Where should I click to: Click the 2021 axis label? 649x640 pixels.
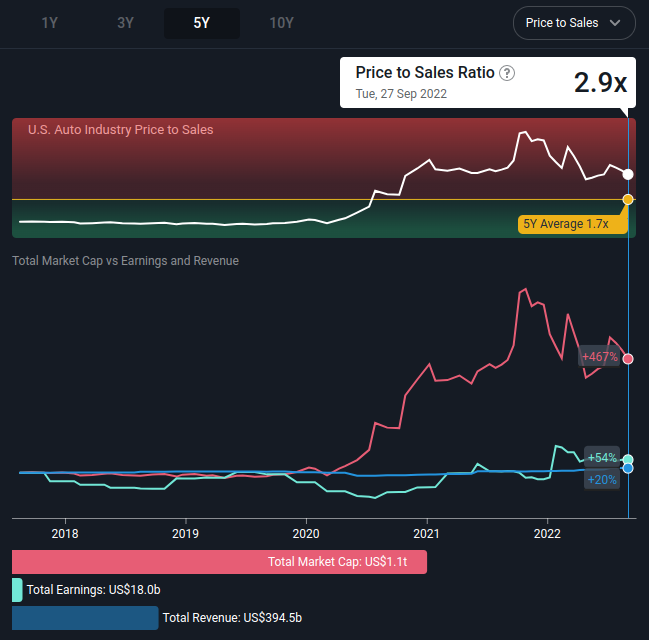(x=426, y=534)
